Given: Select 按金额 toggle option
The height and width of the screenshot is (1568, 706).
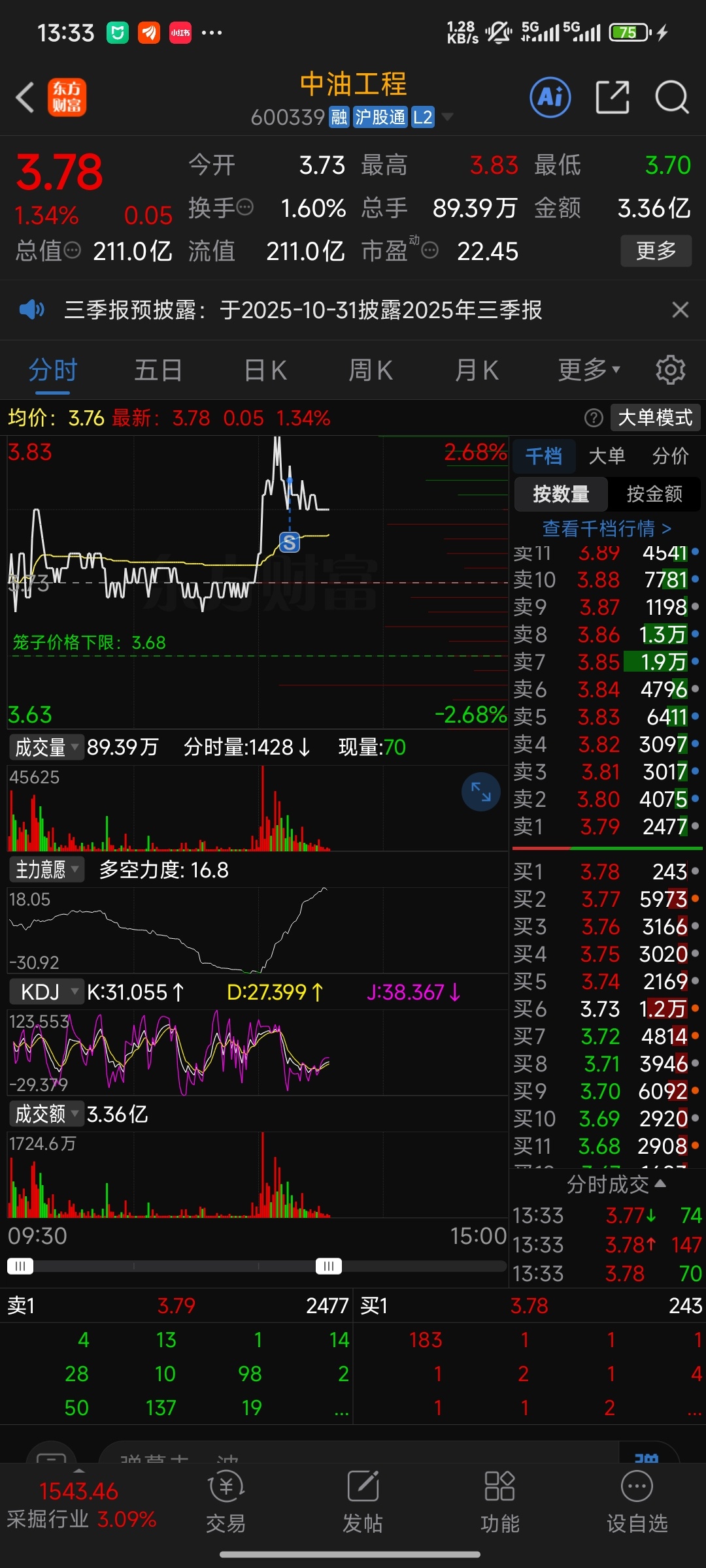Looking at the screenshot, I should [654, 494].
